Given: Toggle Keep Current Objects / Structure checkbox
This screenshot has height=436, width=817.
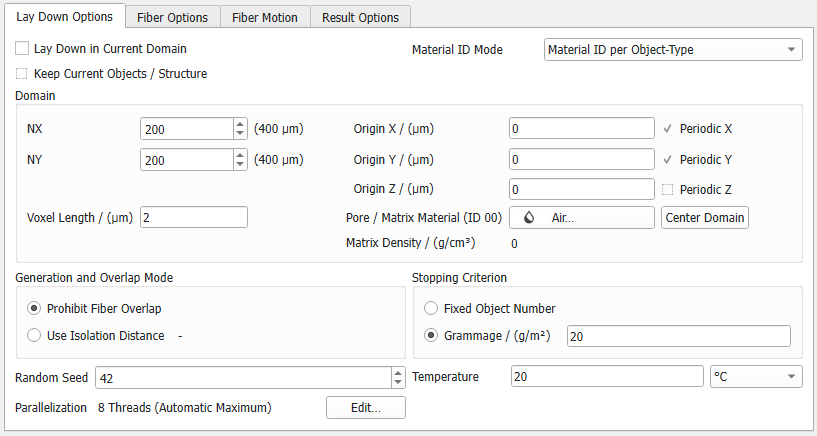Looking at the screenshot, I should pos(22,73).
